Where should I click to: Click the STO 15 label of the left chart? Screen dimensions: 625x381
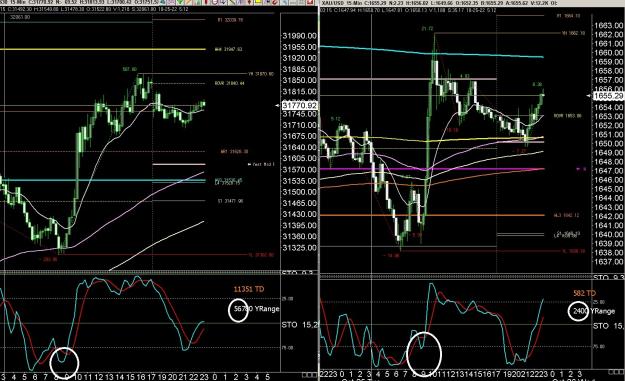coord(300,325)
